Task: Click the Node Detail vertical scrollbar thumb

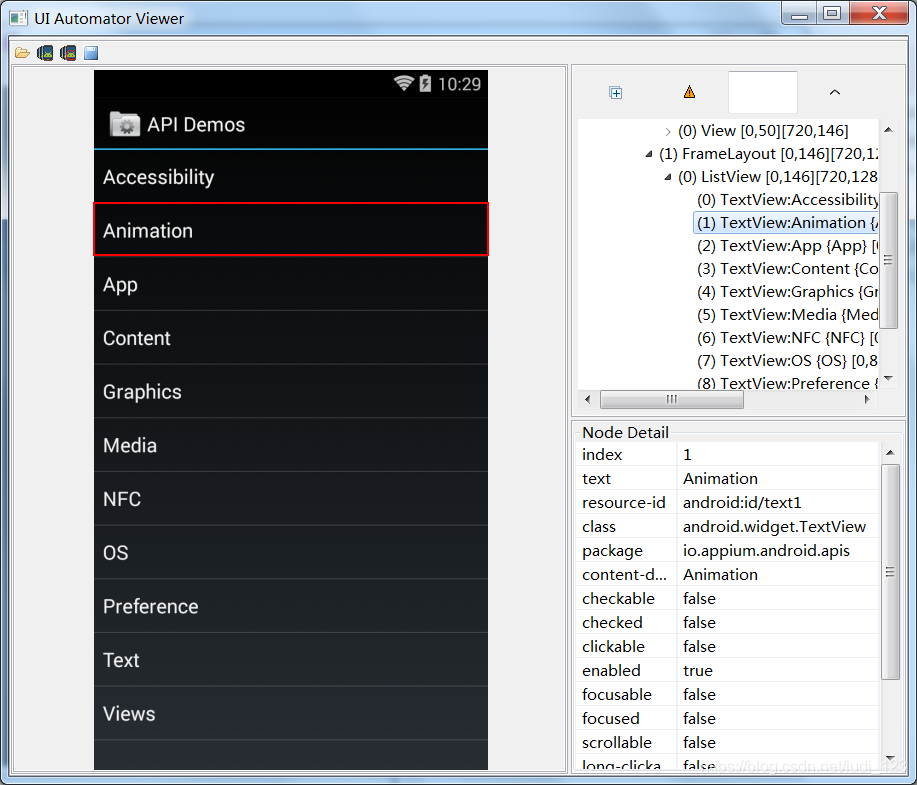Action: (890, 571)
